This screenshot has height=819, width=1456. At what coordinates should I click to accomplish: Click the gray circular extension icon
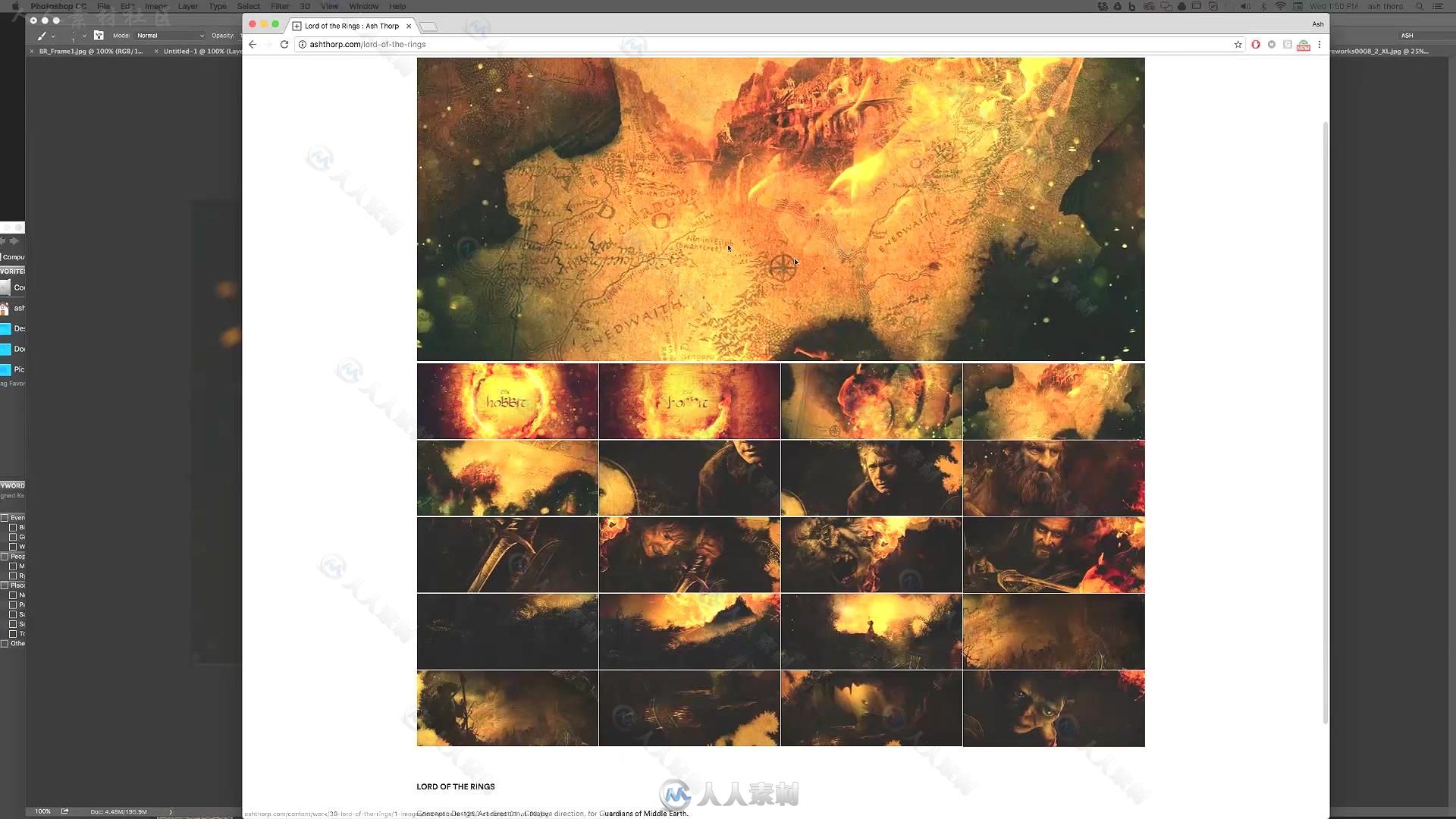click(x=1272, y=44)
